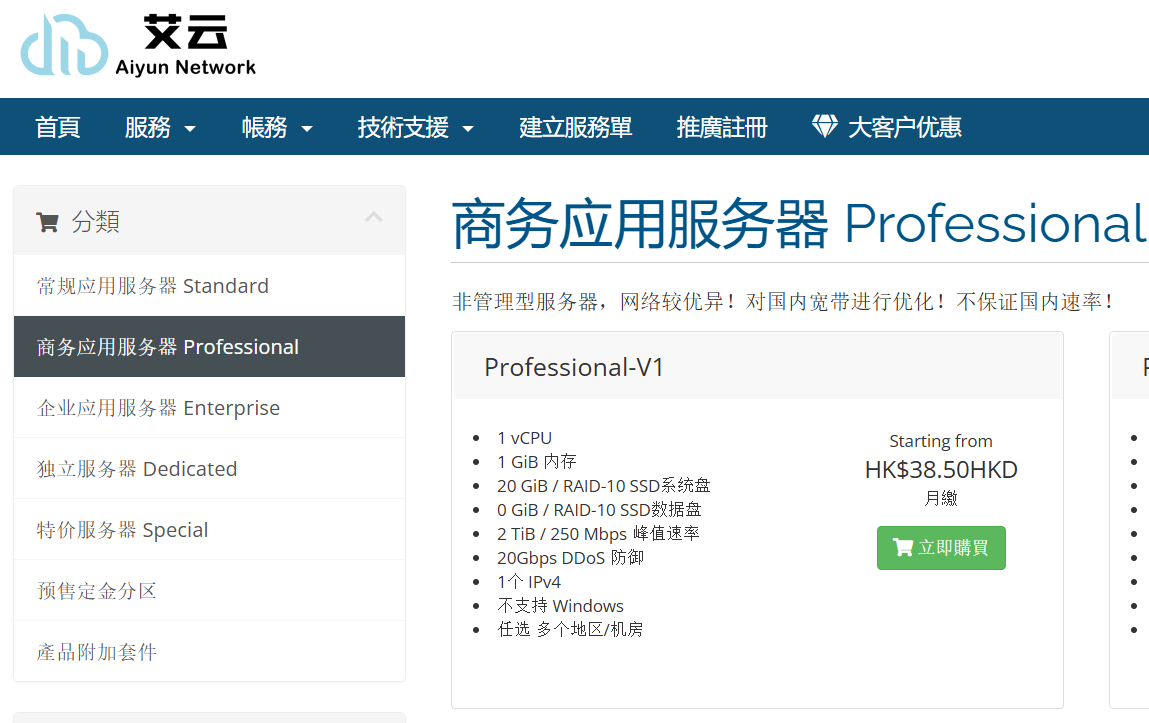Expand the 服務 dropdown menu
This screenshot has width=1149, height=723.
(x=160, y=127)
